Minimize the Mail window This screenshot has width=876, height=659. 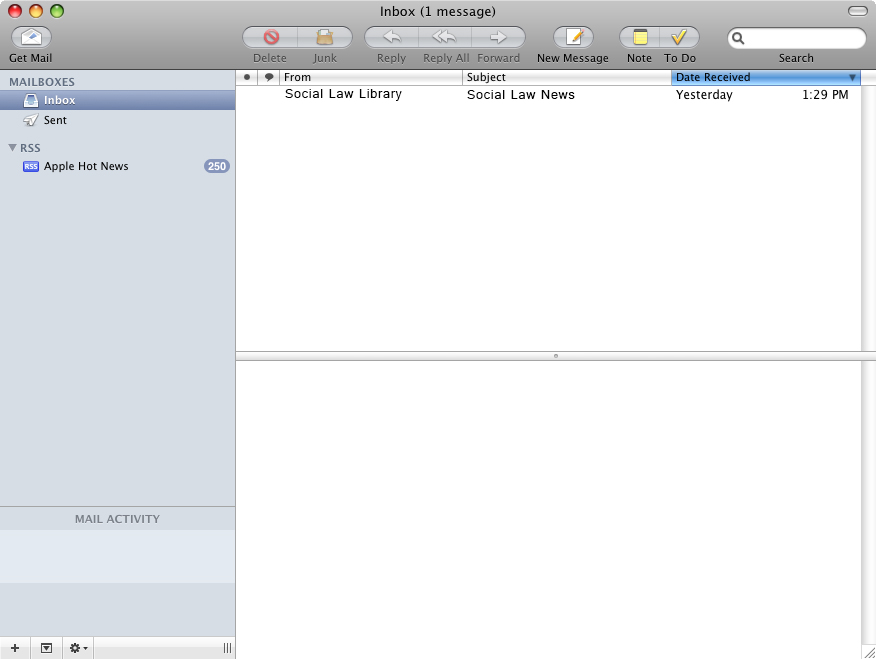pyautogui.click(x=36, y=11)
